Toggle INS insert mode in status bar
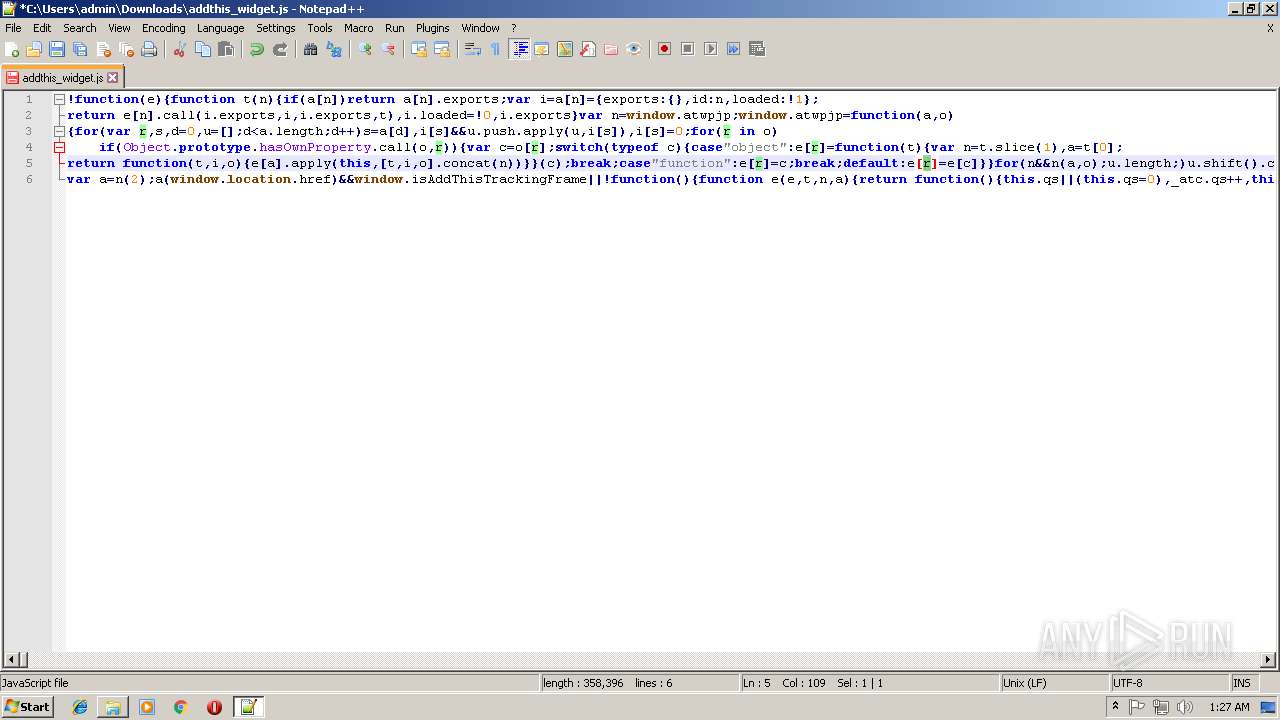The height and width of the screenshot is (720, 1280). (x=1241, y=683)
